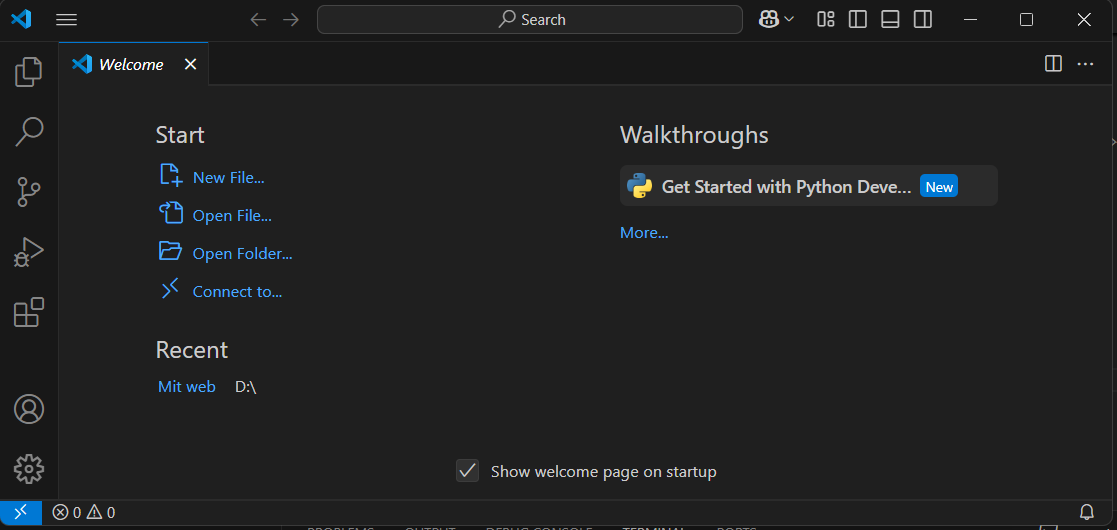Click the New File... link
Image resolution: width=1117 pixels, height=530 pixels.
(x=228, y=177)
